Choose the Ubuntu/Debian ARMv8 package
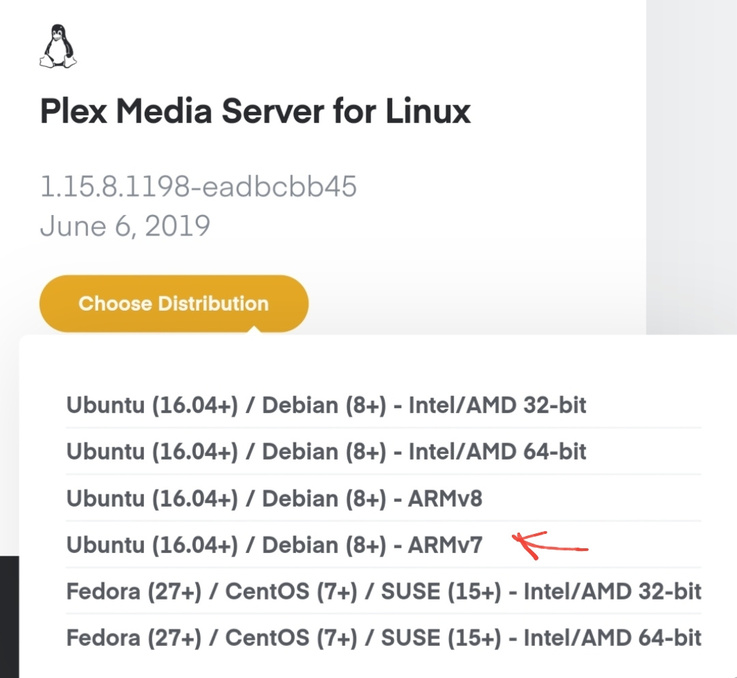The image size is (737, 678). tap(274, 498)
